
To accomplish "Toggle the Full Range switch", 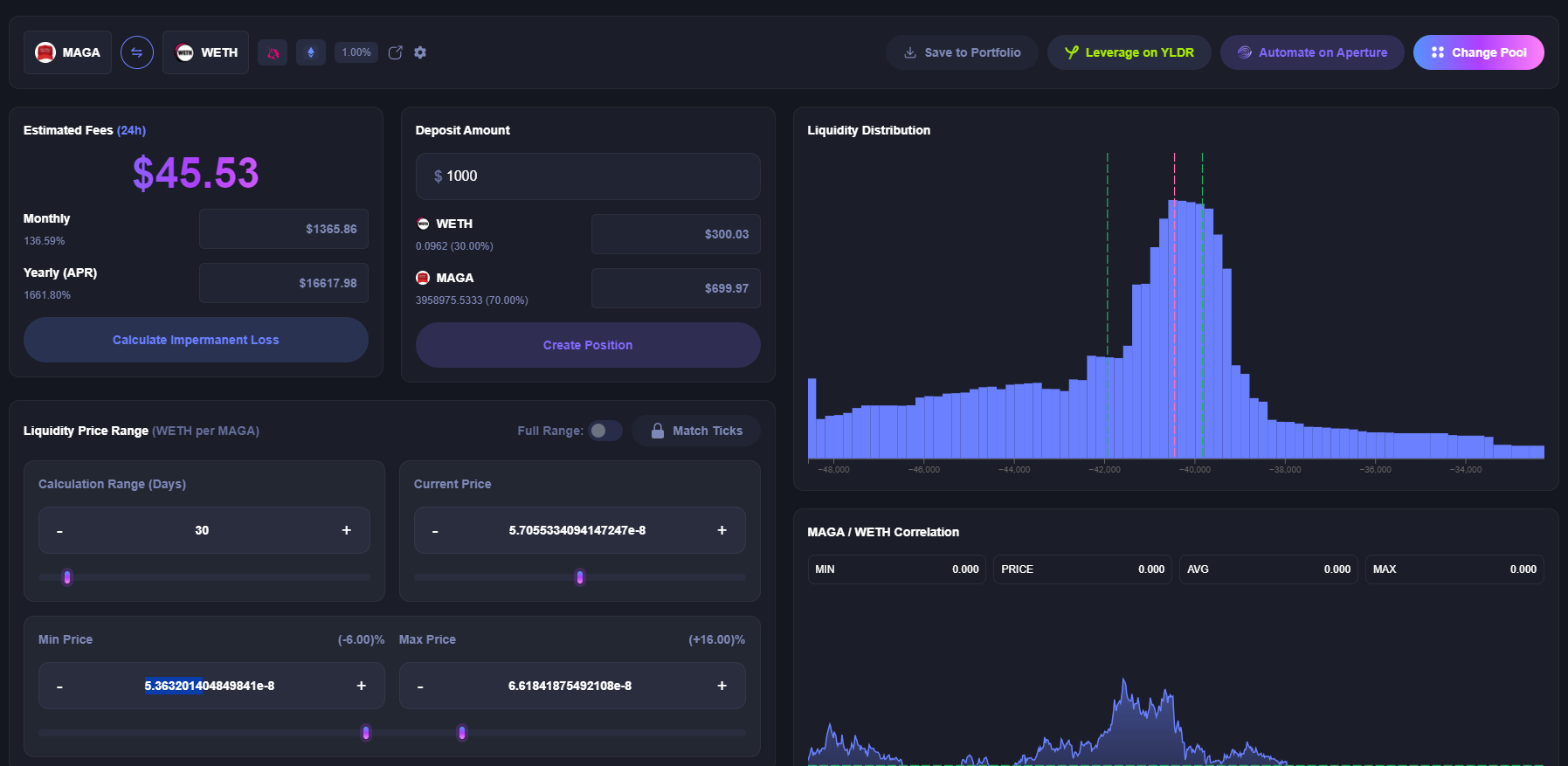I will tap(604, 431).
